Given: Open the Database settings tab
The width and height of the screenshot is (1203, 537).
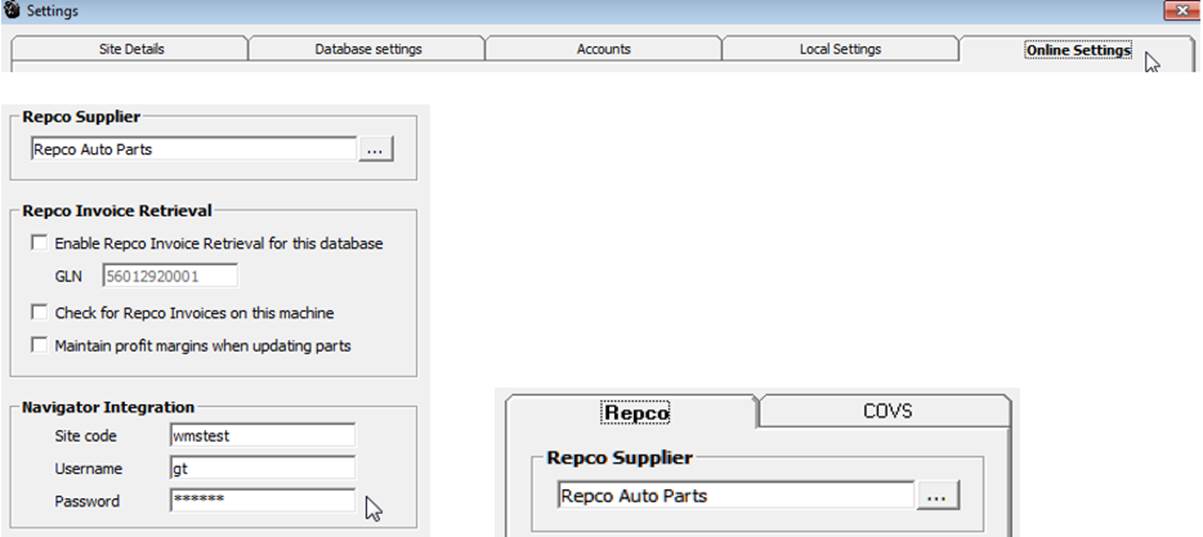Looking at the screenshot, I should click(368, 49).
